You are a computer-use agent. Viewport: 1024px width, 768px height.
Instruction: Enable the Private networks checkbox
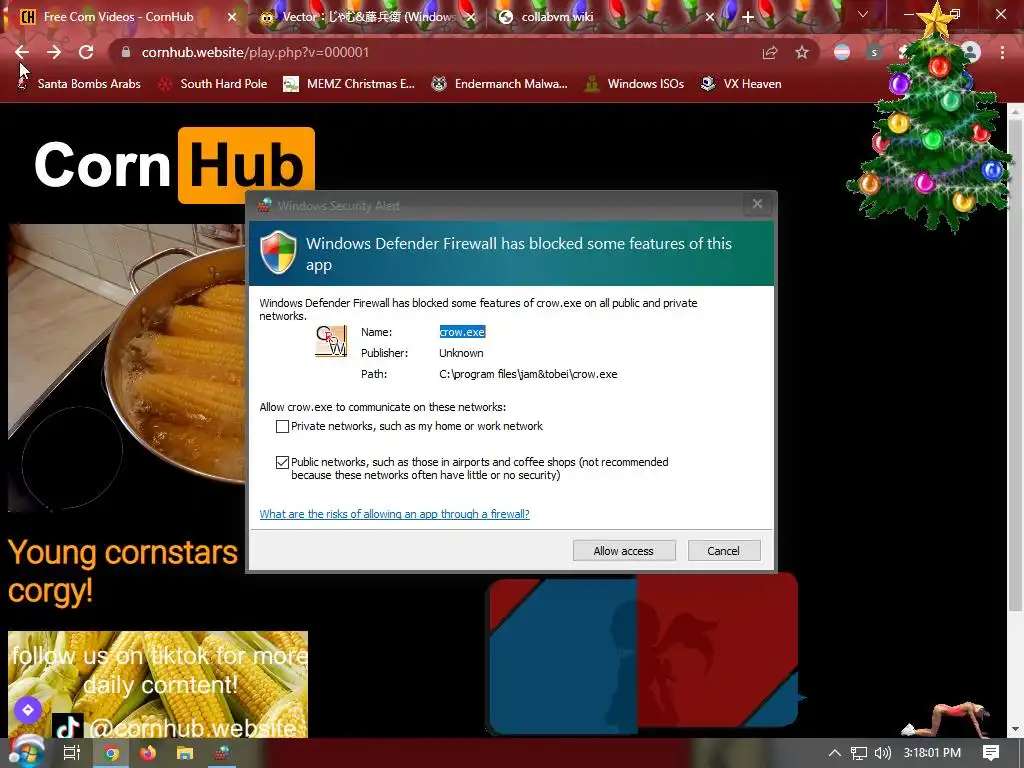click(282, 426)
